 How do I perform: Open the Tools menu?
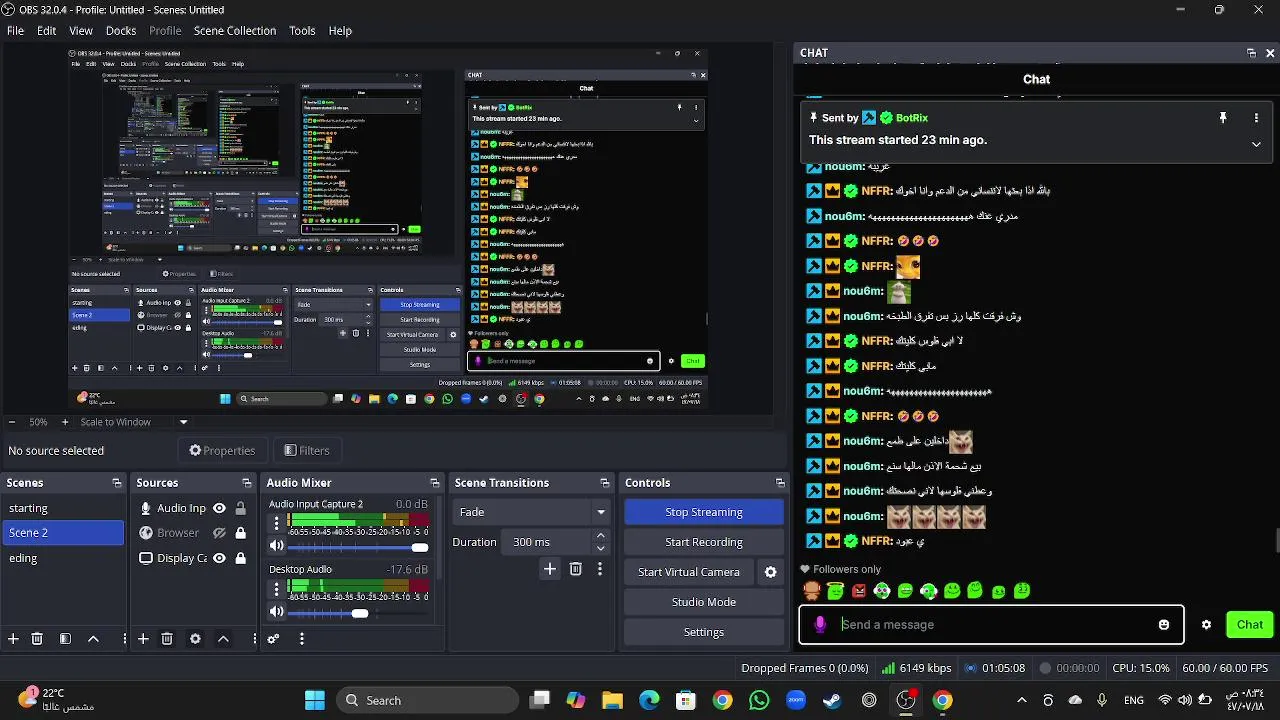(302, 31)
